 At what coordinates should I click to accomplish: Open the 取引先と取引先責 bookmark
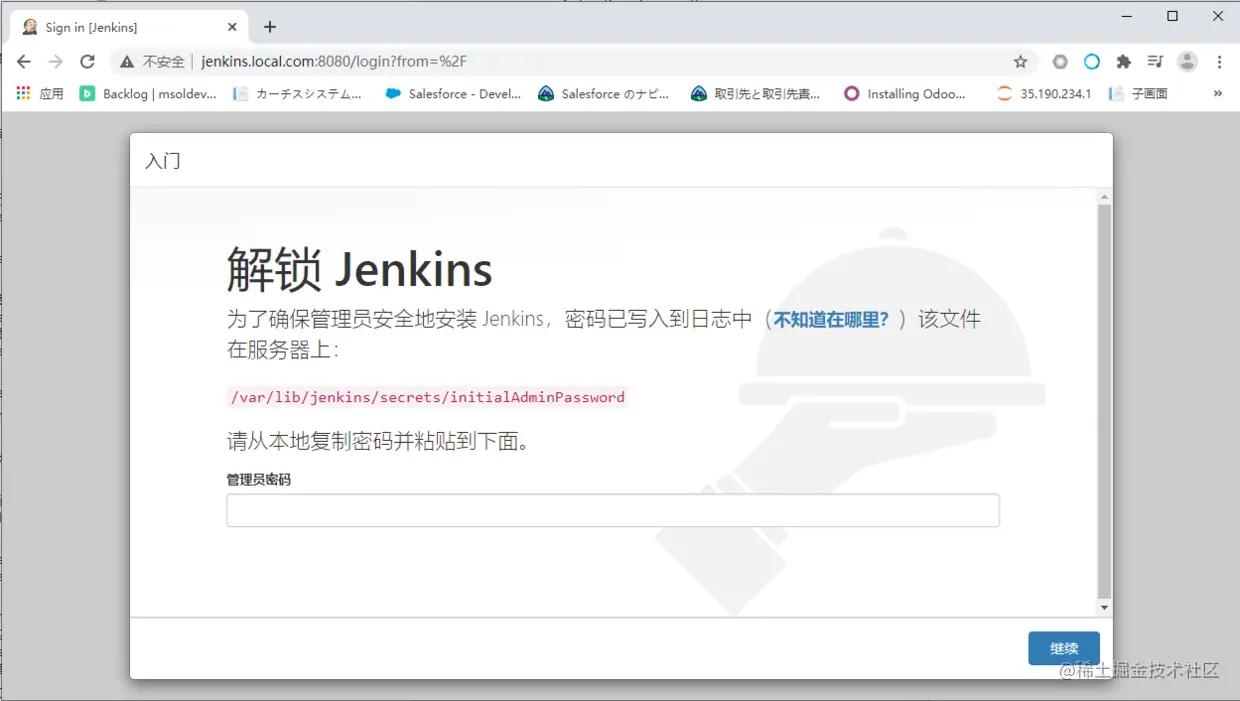[756, 94]
